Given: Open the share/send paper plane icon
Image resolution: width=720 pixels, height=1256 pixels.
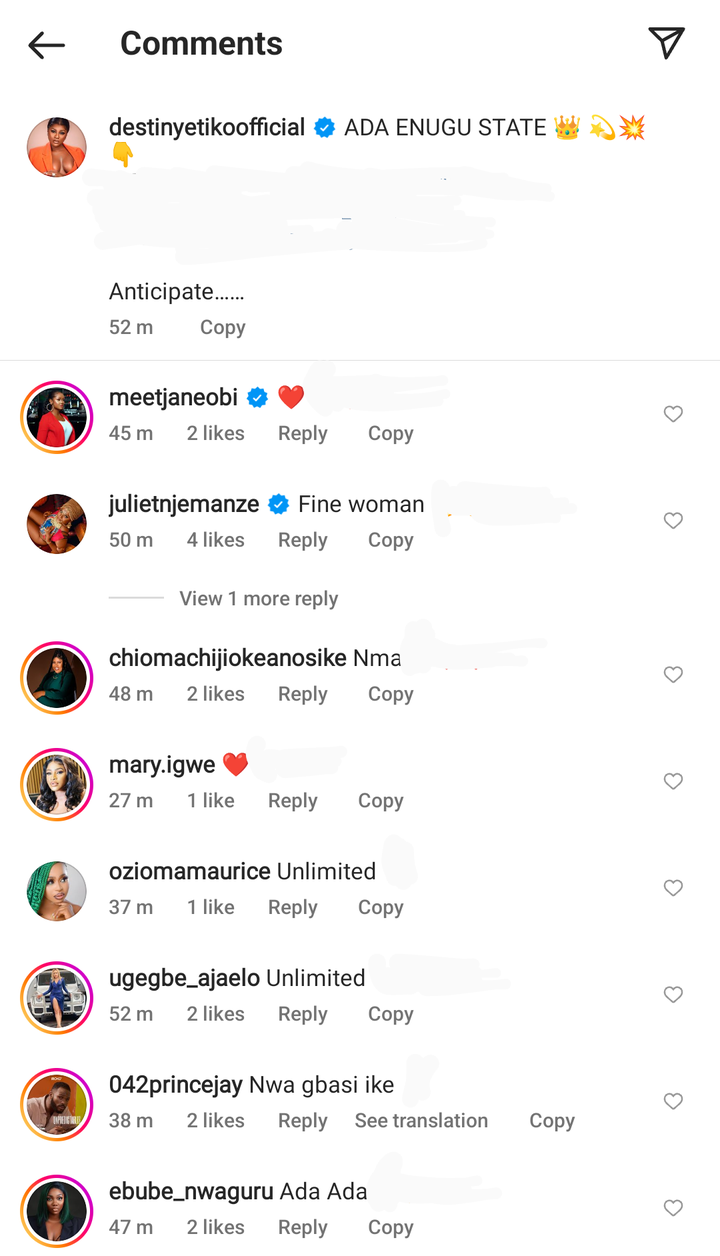Looking at the screenshot, I should click(x=666, y=42).
